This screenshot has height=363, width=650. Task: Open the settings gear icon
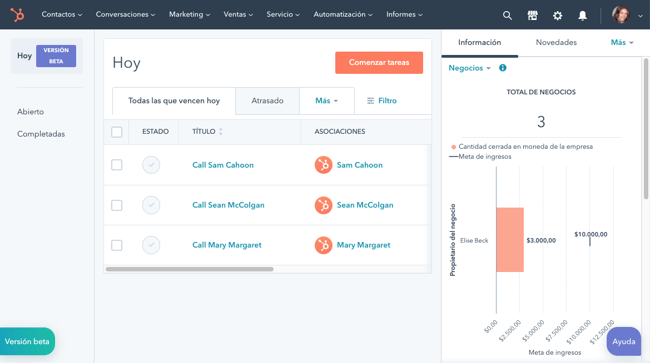[558, 15]
